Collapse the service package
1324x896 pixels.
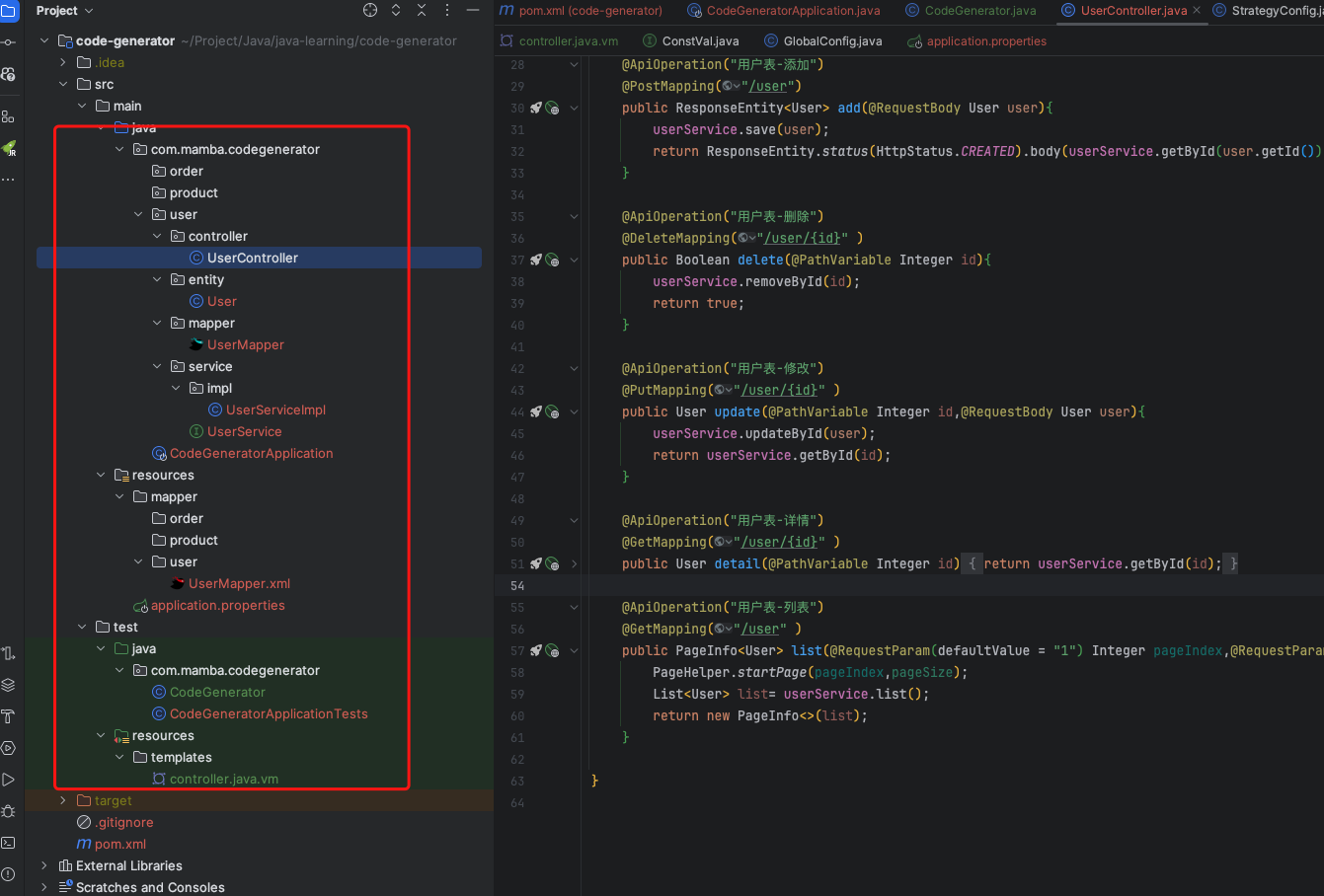(157, 366)
